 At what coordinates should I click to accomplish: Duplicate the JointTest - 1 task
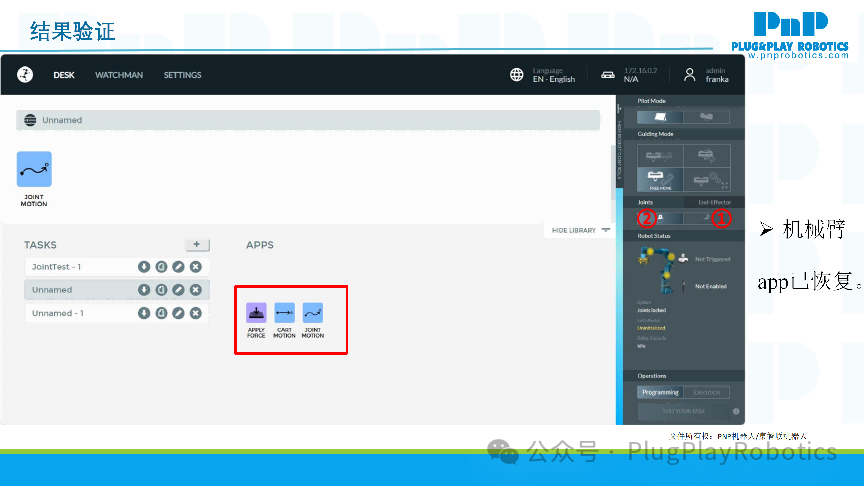(x=161, y=267)
